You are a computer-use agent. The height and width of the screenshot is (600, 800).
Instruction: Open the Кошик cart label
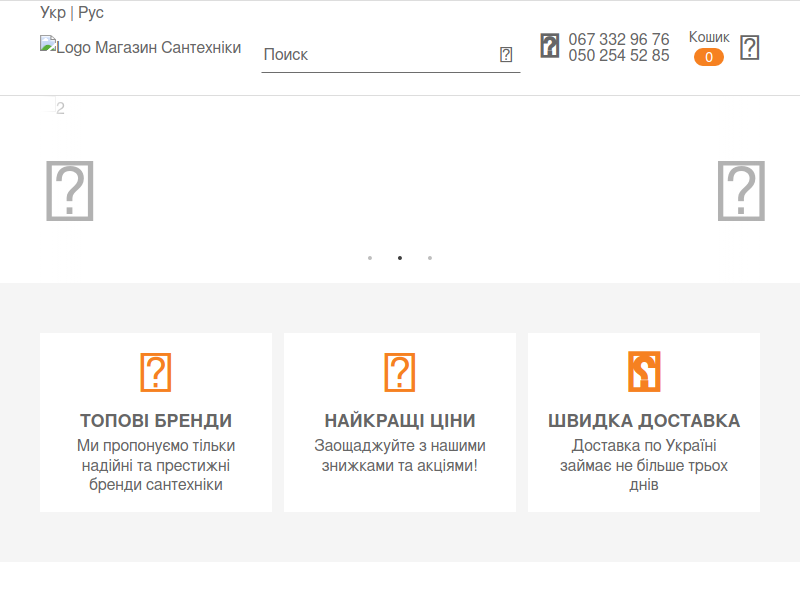(x=709, y=37)
